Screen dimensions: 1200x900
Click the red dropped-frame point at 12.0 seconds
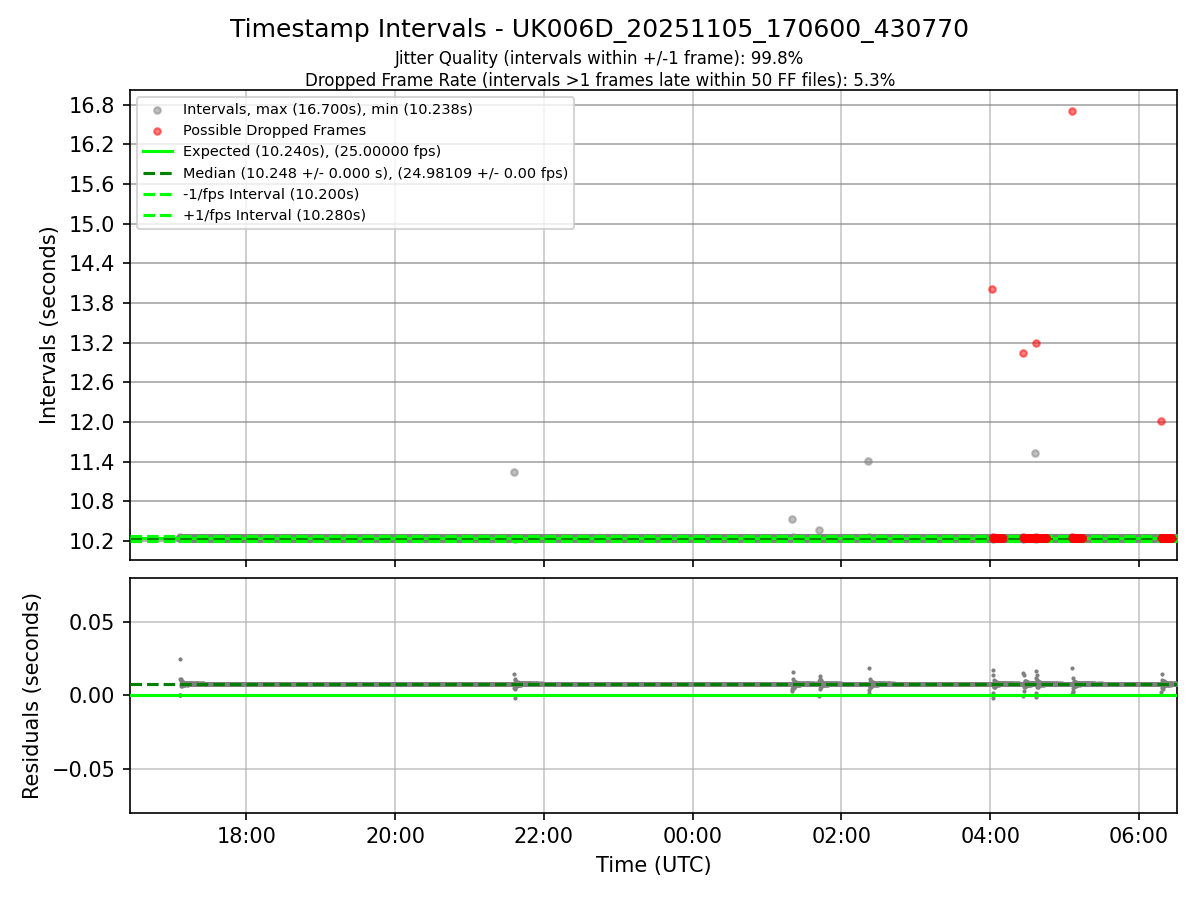pos(1161,421)
